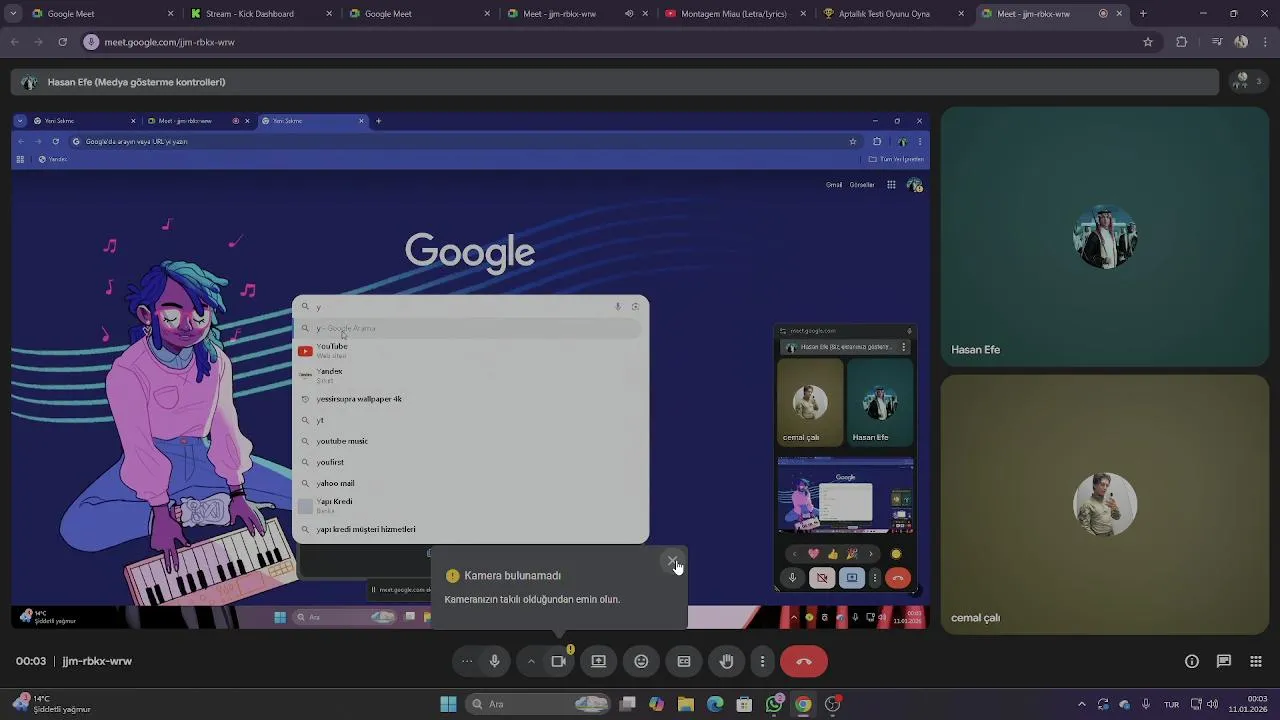Switch to the first Google Meet tab

coord(102,14)
